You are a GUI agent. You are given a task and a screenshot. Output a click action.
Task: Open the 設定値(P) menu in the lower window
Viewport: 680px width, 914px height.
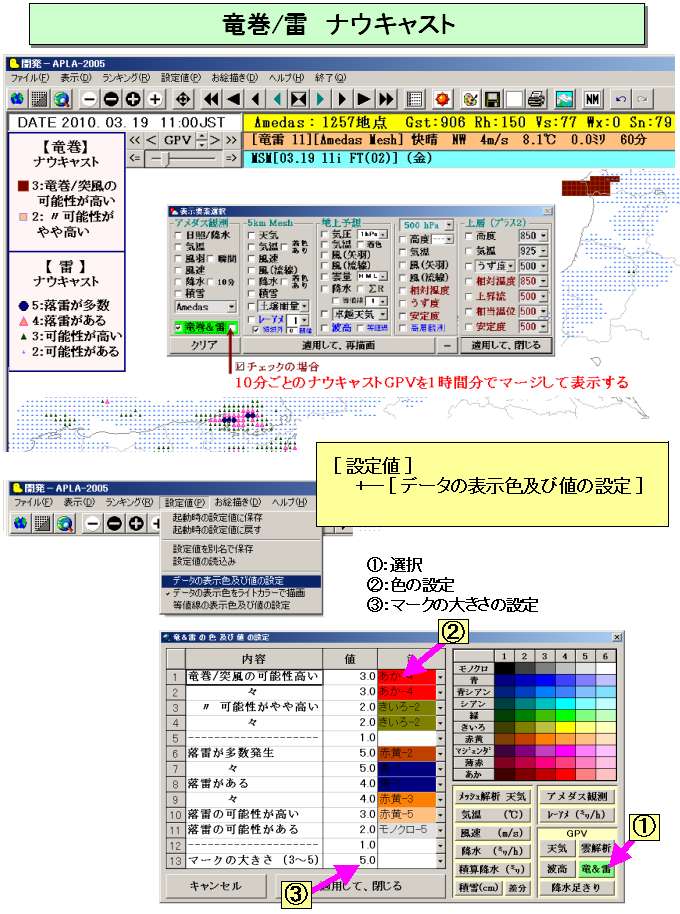(183, 501)
